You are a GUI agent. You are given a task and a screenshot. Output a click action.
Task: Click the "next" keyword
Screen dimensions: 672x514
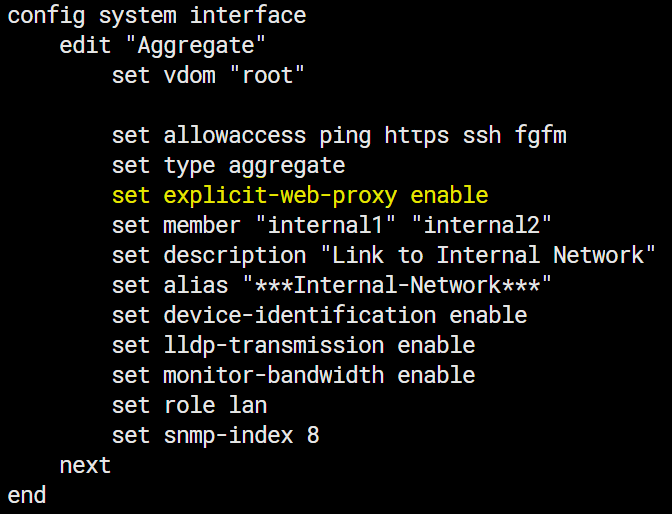85,465
